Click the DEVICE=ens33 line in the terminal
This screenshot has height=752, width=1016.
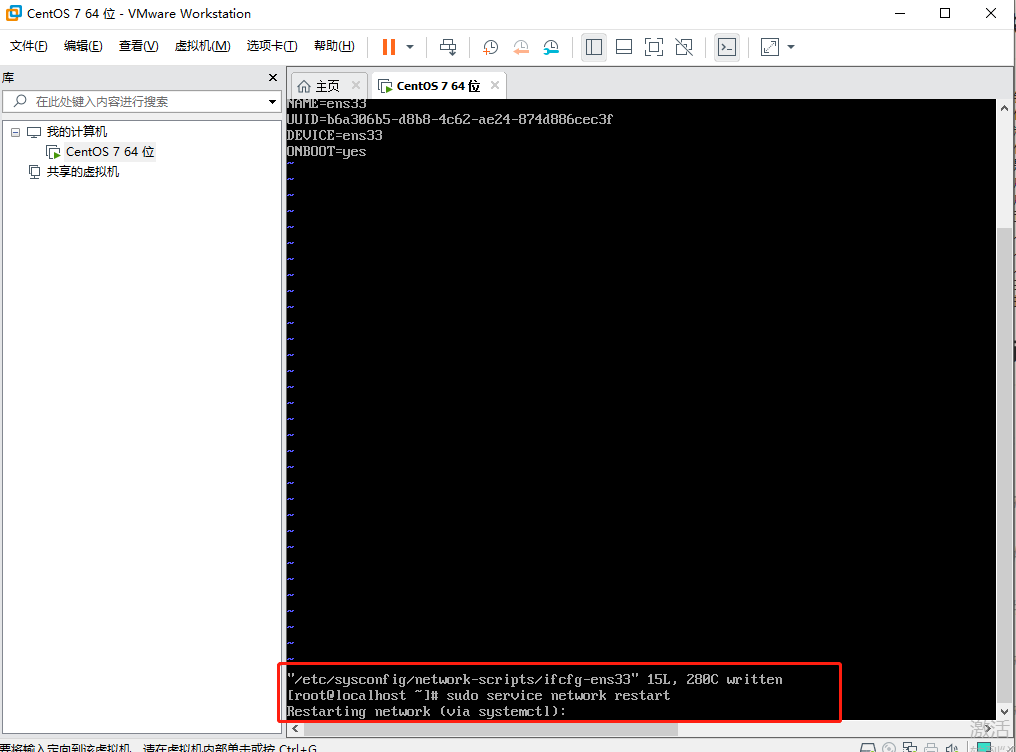pyautogui.click(x=334, y=135)
